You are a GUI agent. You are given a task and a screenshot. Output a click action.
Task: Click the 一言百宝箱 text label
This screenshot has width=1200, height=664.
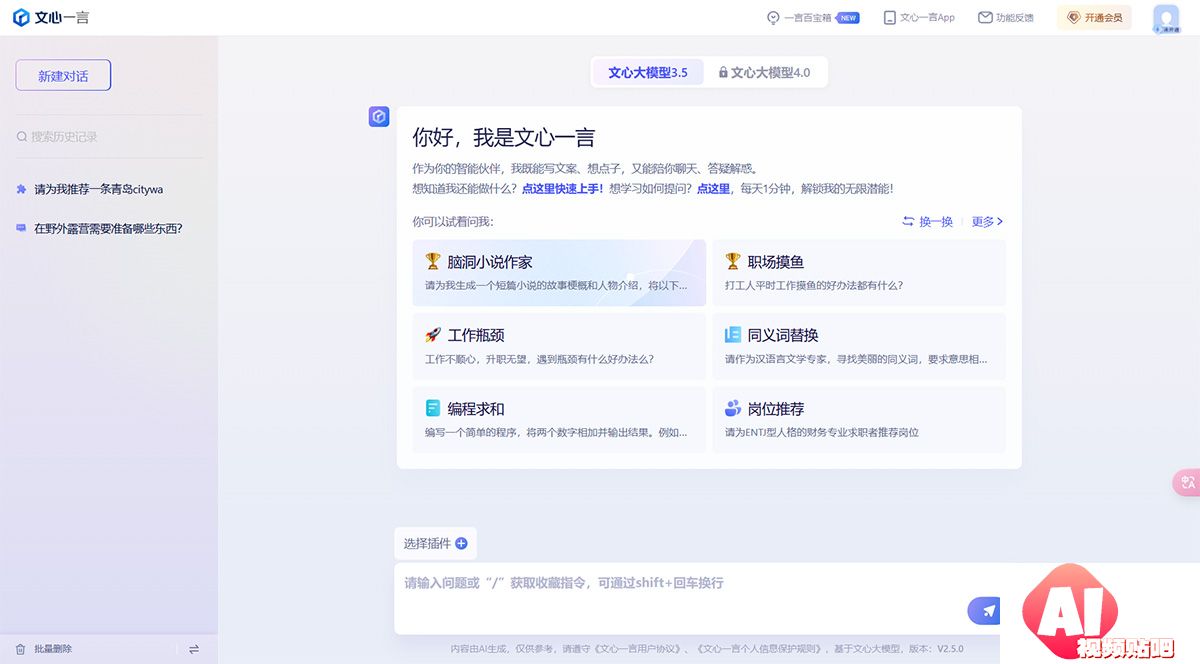(x=808, y=18)
